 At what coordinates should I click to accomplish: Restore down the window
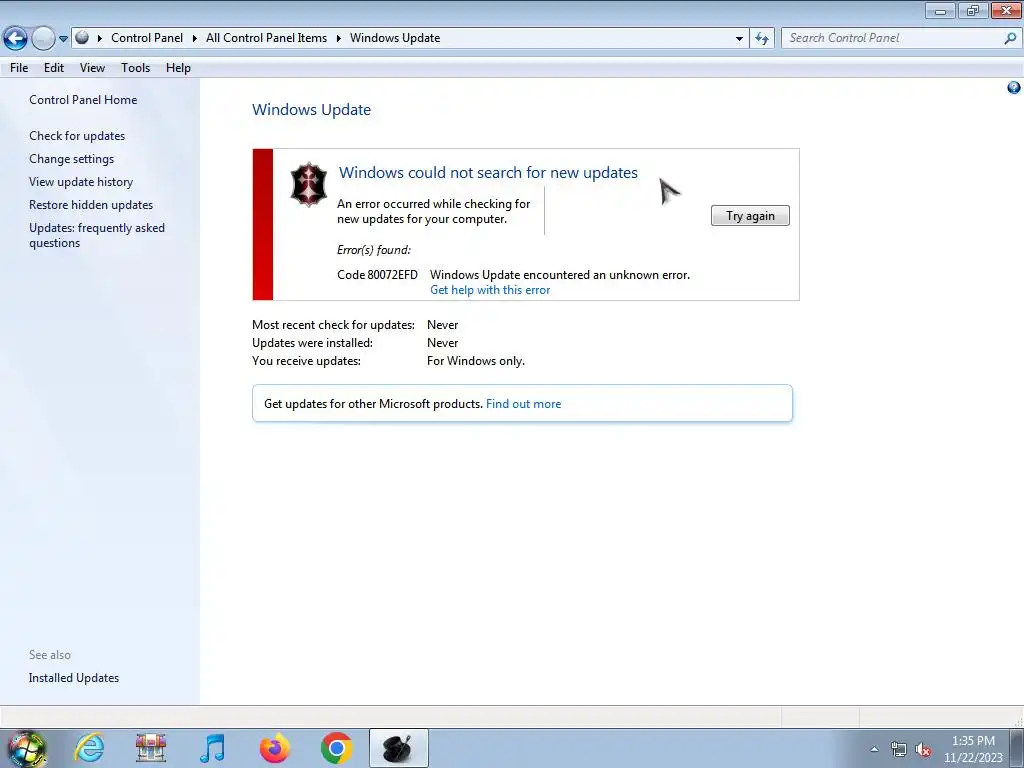tap(973, 10)
